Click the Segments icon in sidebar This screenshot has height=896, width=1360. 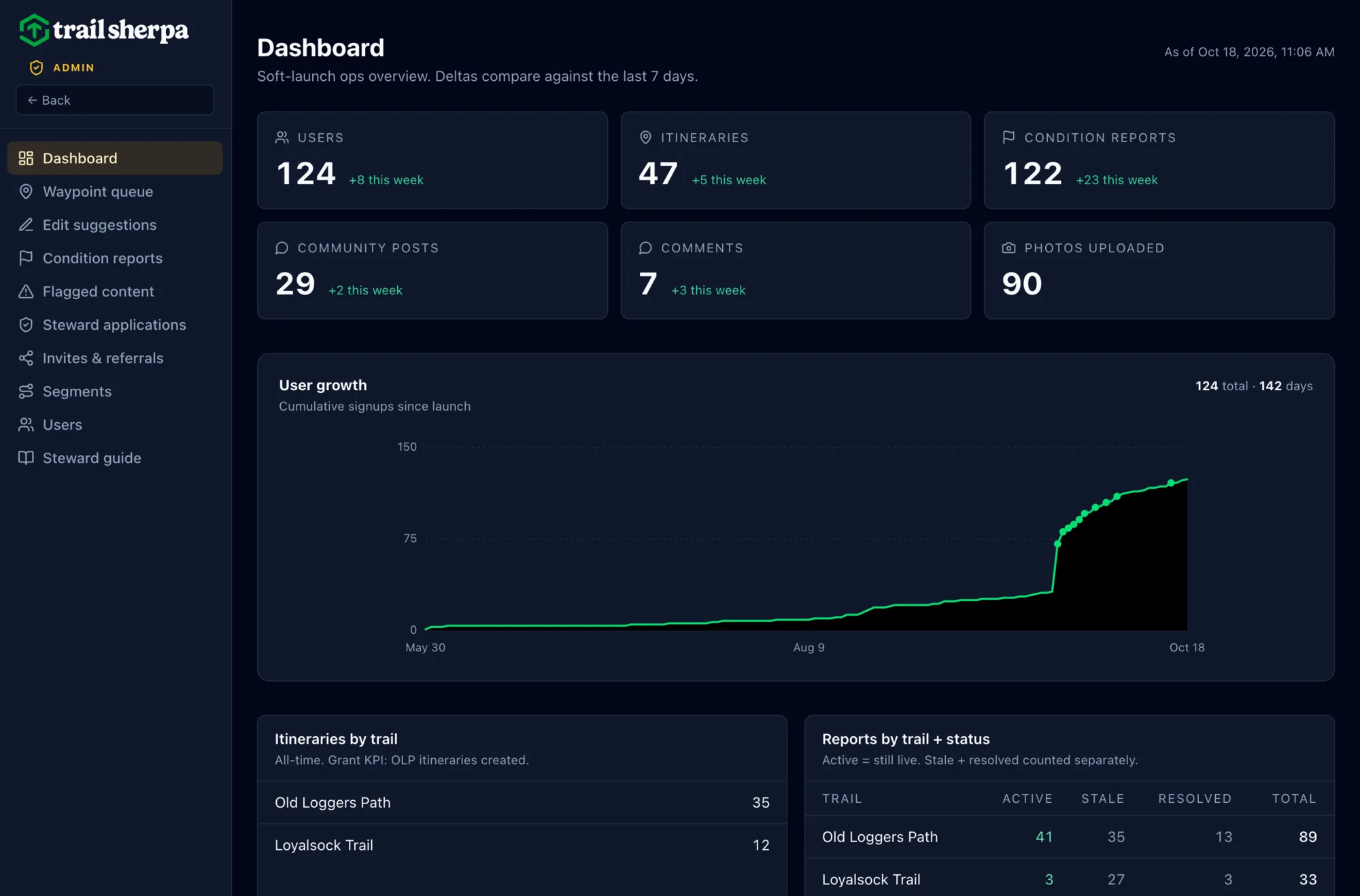(x=26, y=391)
